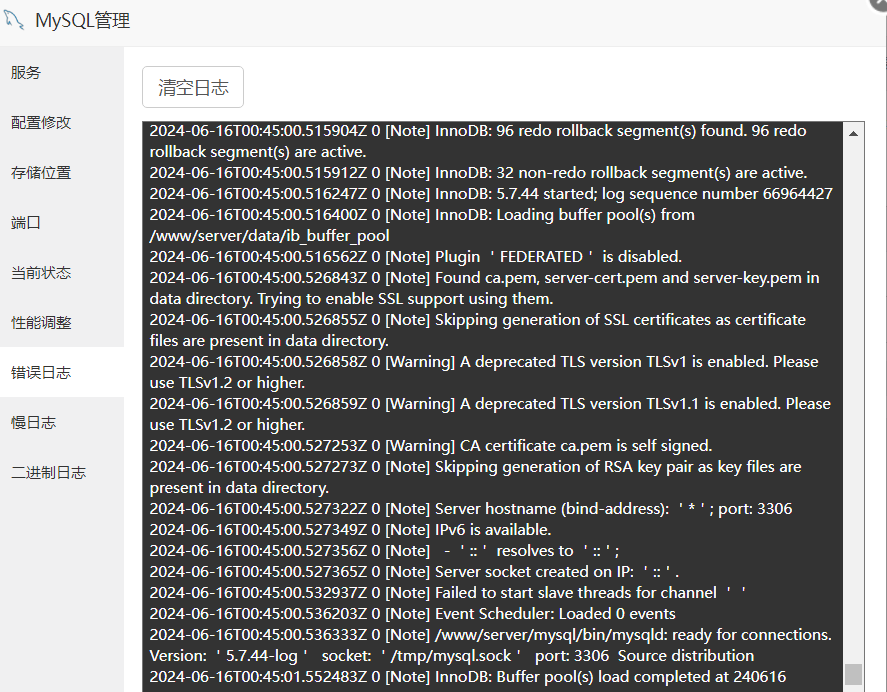Click log line 'Server hostname (bind-address)' port 3306

471,509
